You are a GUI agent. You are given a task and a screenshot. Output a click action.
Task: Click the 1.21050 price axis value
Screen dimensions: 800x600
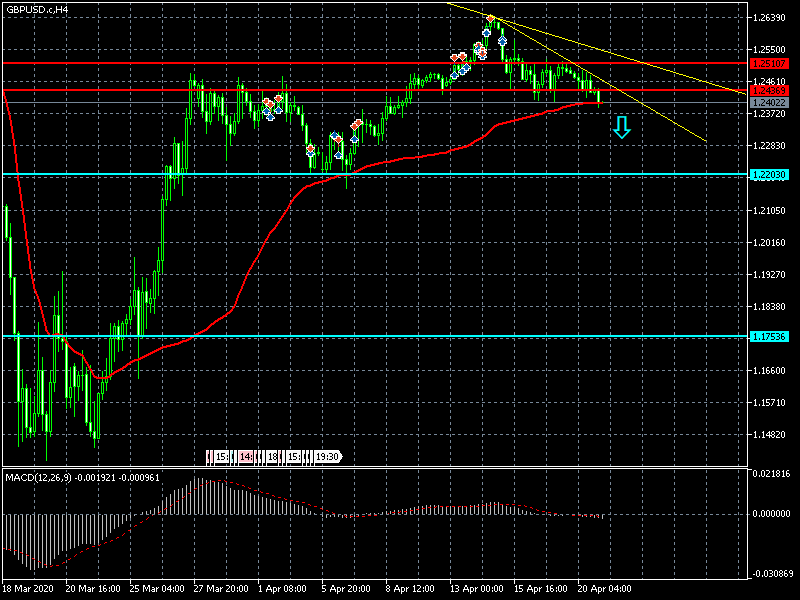pyautogui.click(x=769, y=210)
